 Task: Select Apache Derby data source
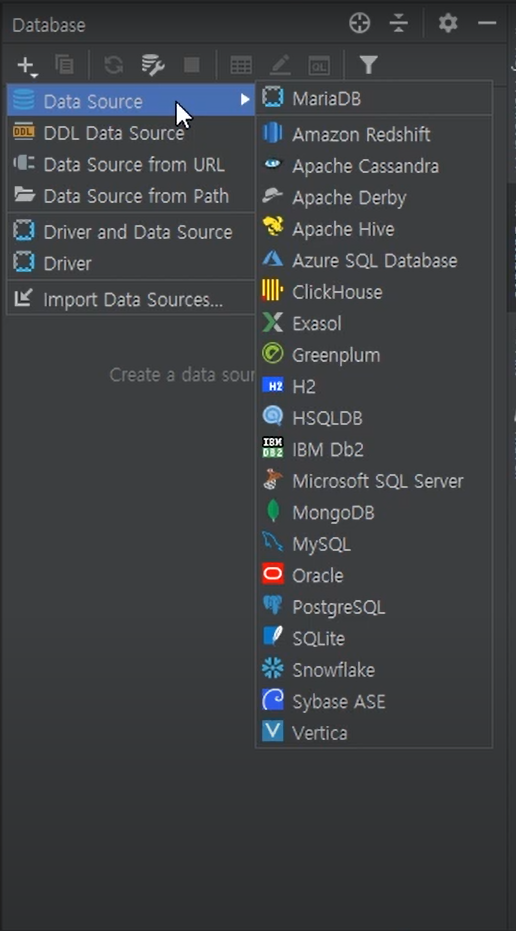(x=373, y=197)
